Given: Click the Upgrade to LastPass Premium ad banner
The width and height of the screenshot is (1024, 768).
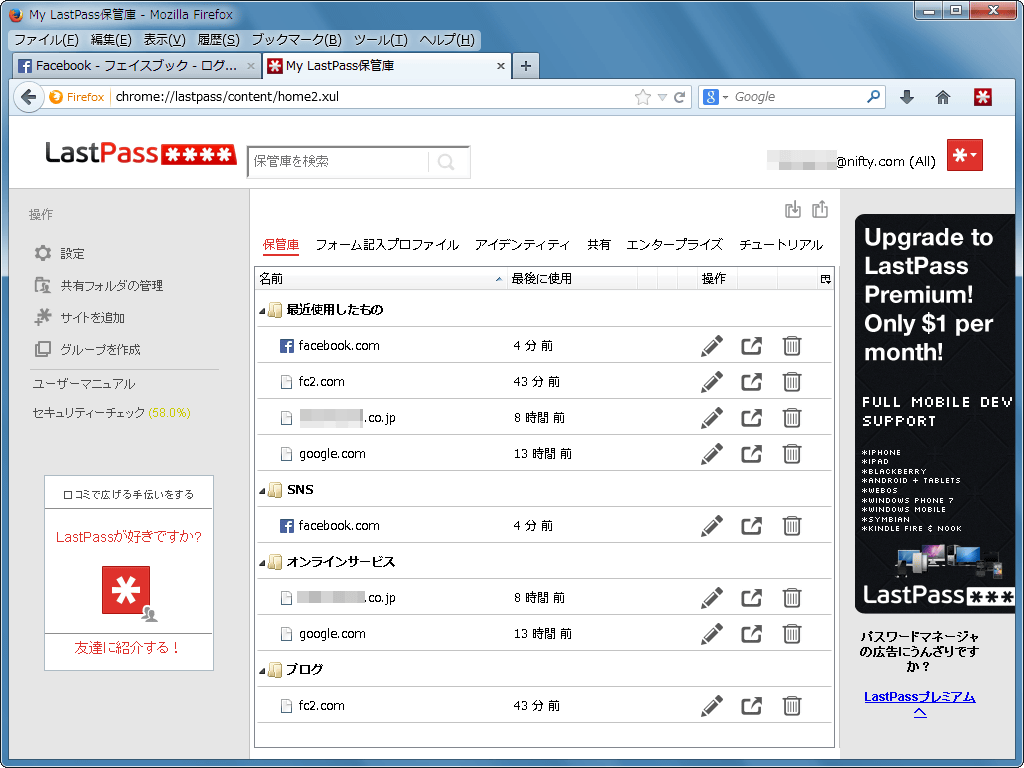Looking at the screenshot, I should pos(935,414).
